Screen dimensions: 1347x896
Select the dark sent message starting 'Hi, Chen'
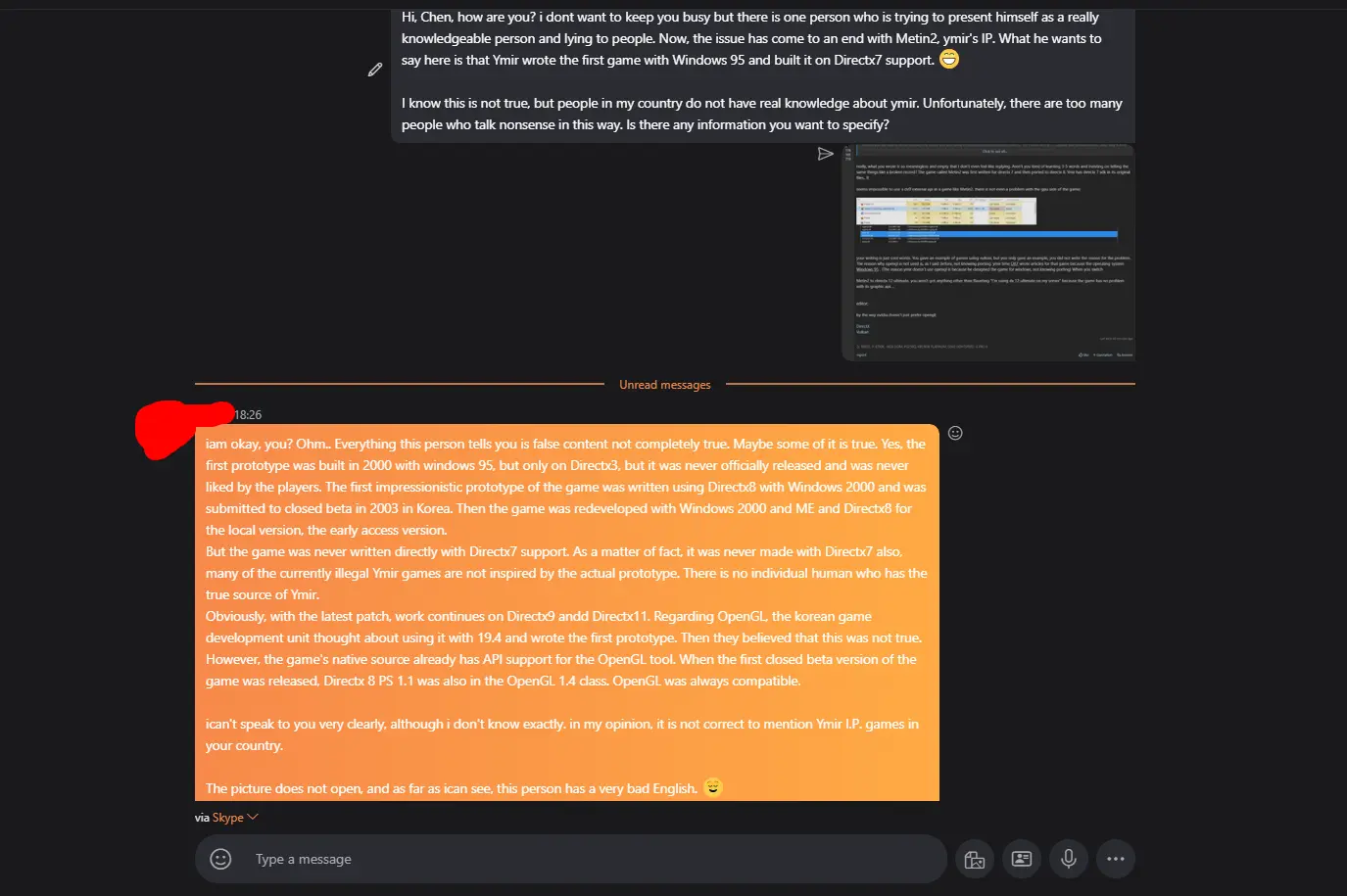coord(763,71)
